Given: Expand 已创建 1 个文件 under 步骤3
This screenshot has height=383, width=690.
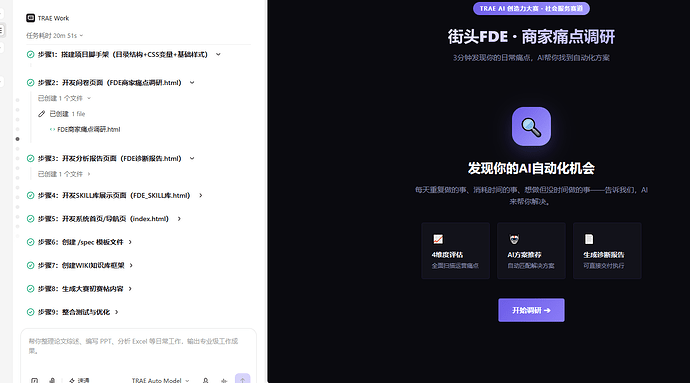Looking at the screenshot, I should (x=64, y=174).
